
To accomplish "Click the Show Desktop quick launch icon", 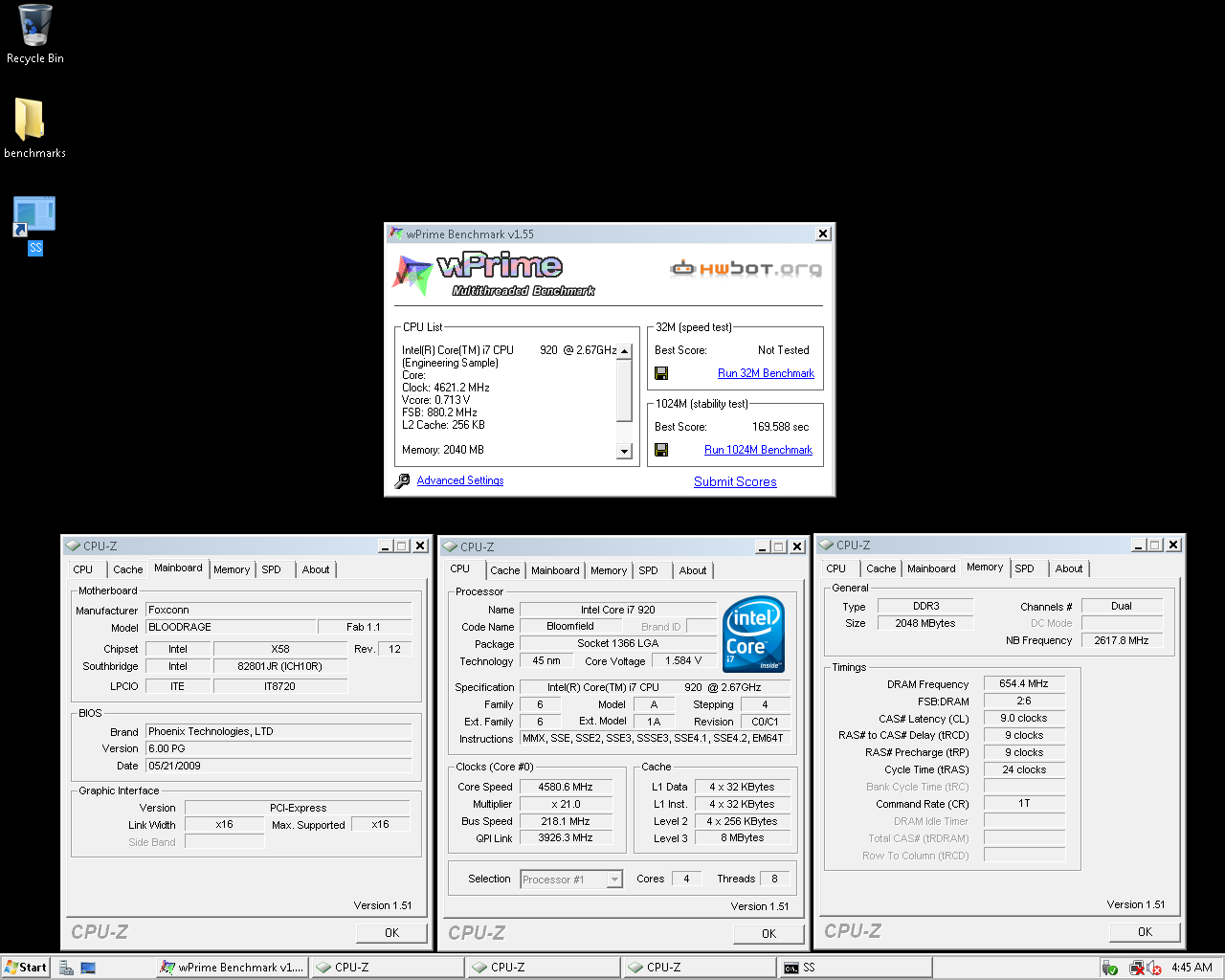I will pyautogui.click(x=88, y=968).
